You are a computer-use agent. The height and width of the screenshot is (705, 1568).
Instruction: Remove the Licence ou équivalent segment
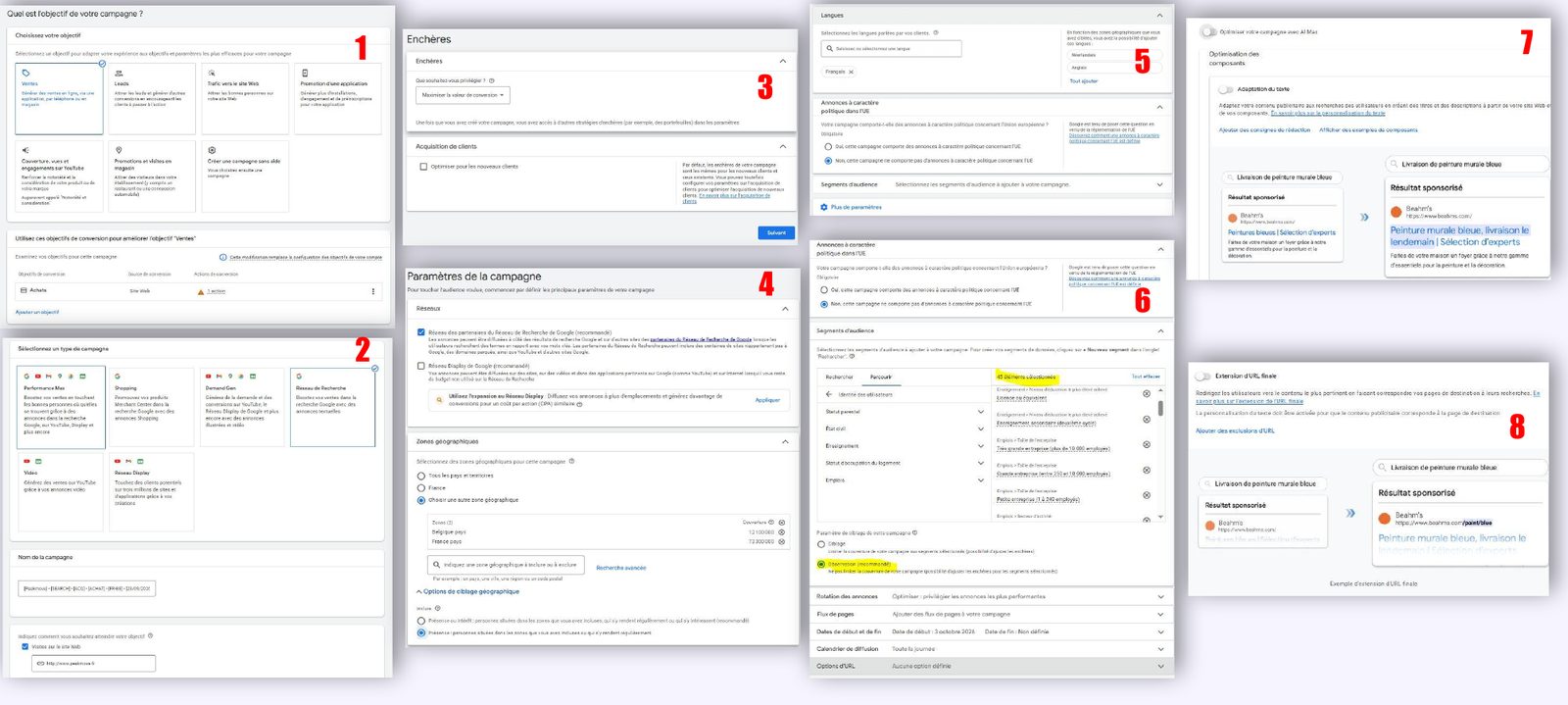point(1147,393)
